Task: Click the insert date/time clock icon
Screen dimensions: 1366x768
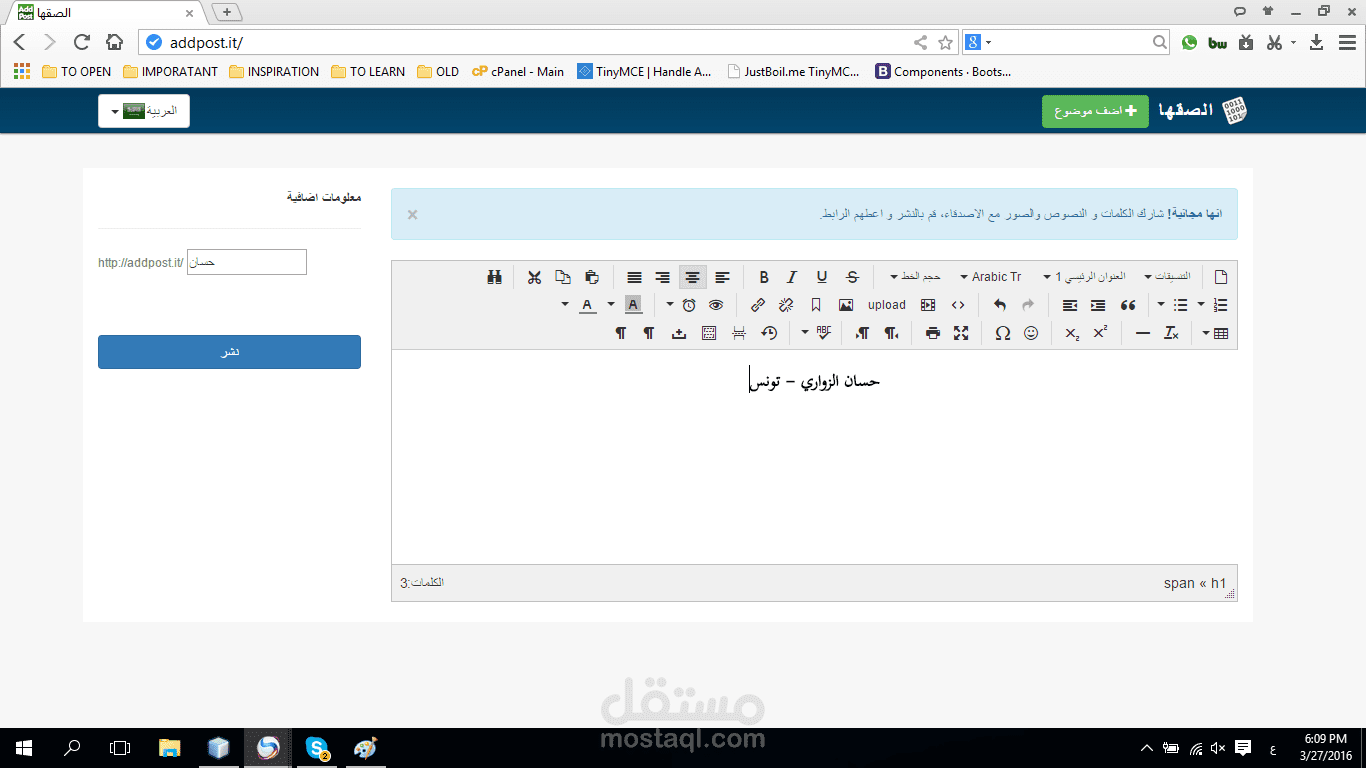Action: click(689, 305)
